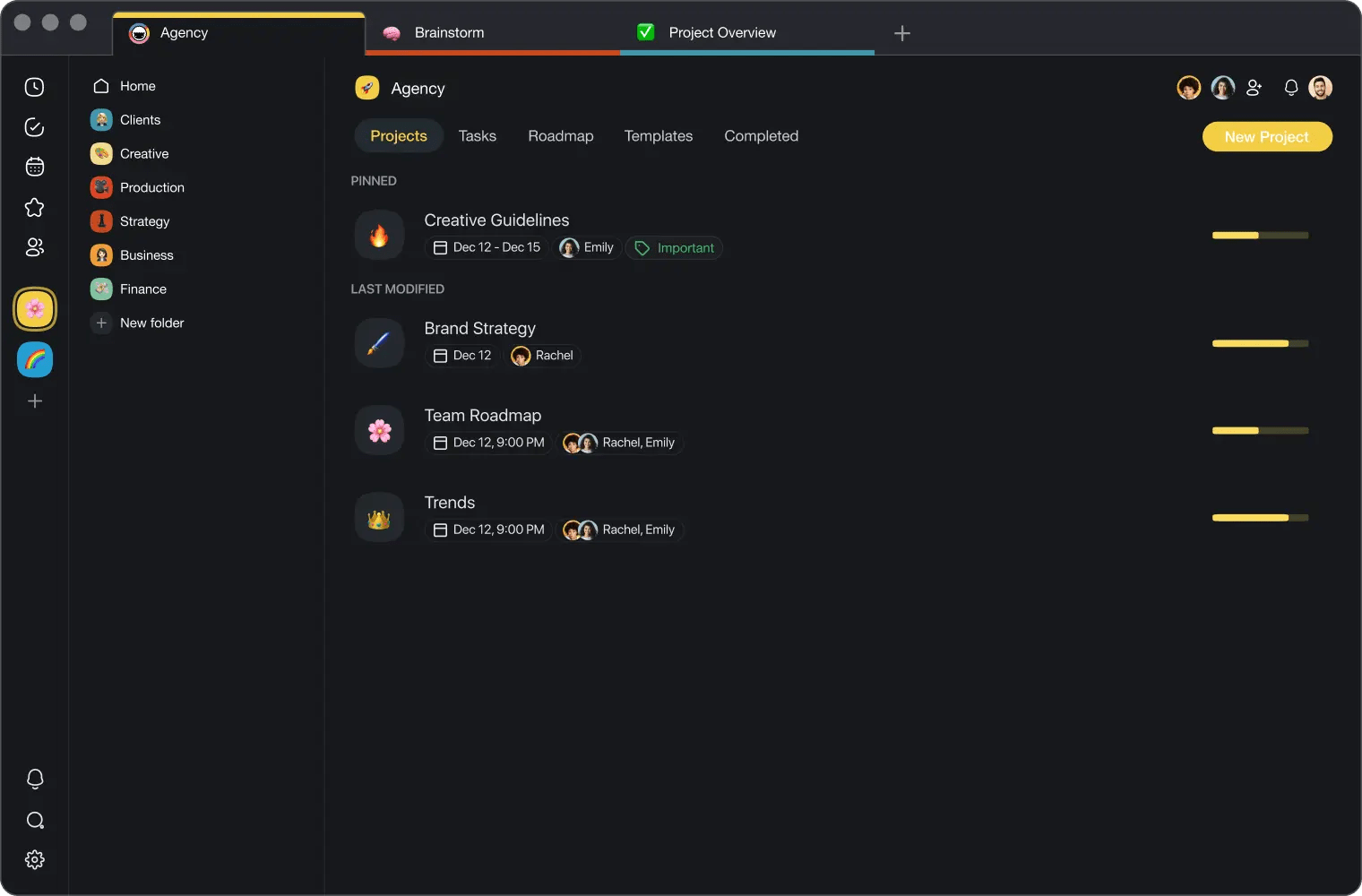Open the notifications bell in the top right
The height and width of the screenshot is (896, 1362).
click(x=1290, y=87)
